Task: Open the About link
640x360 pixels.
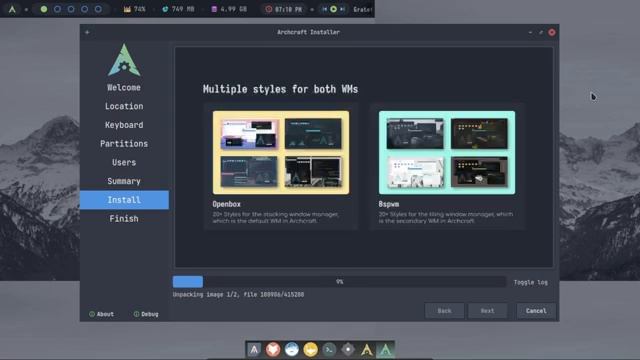Action: pos(105,314)
